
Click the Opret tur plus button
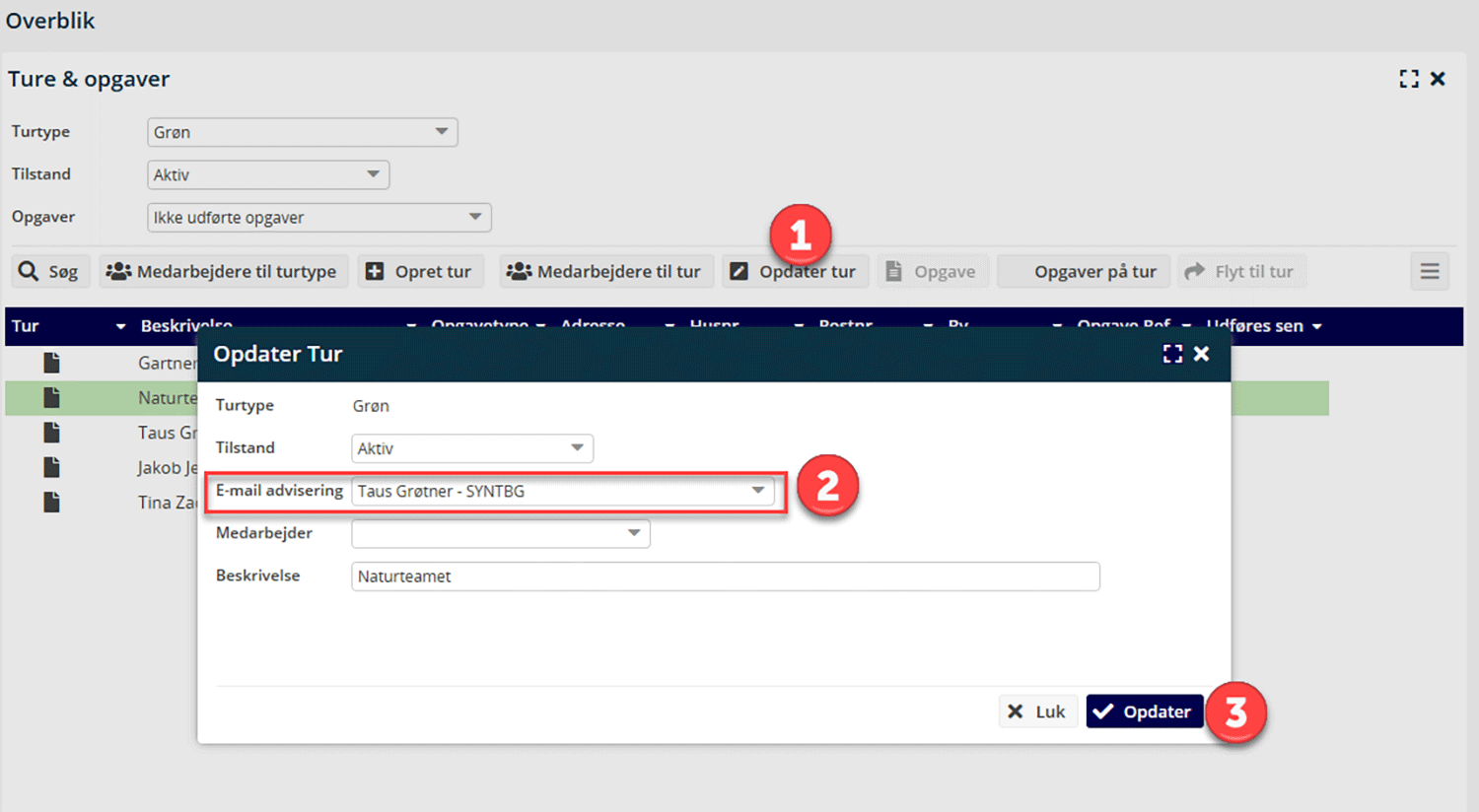(x=420, y=272)
